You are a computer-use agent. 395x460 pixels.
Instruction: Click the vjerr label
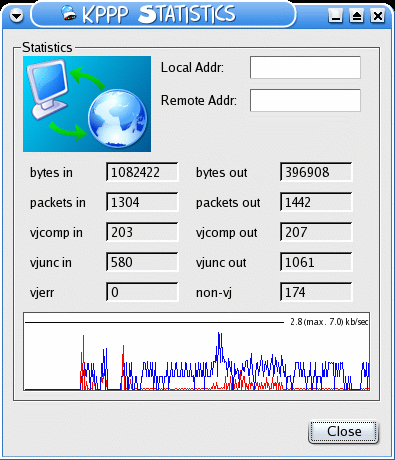tap(42, 293)
